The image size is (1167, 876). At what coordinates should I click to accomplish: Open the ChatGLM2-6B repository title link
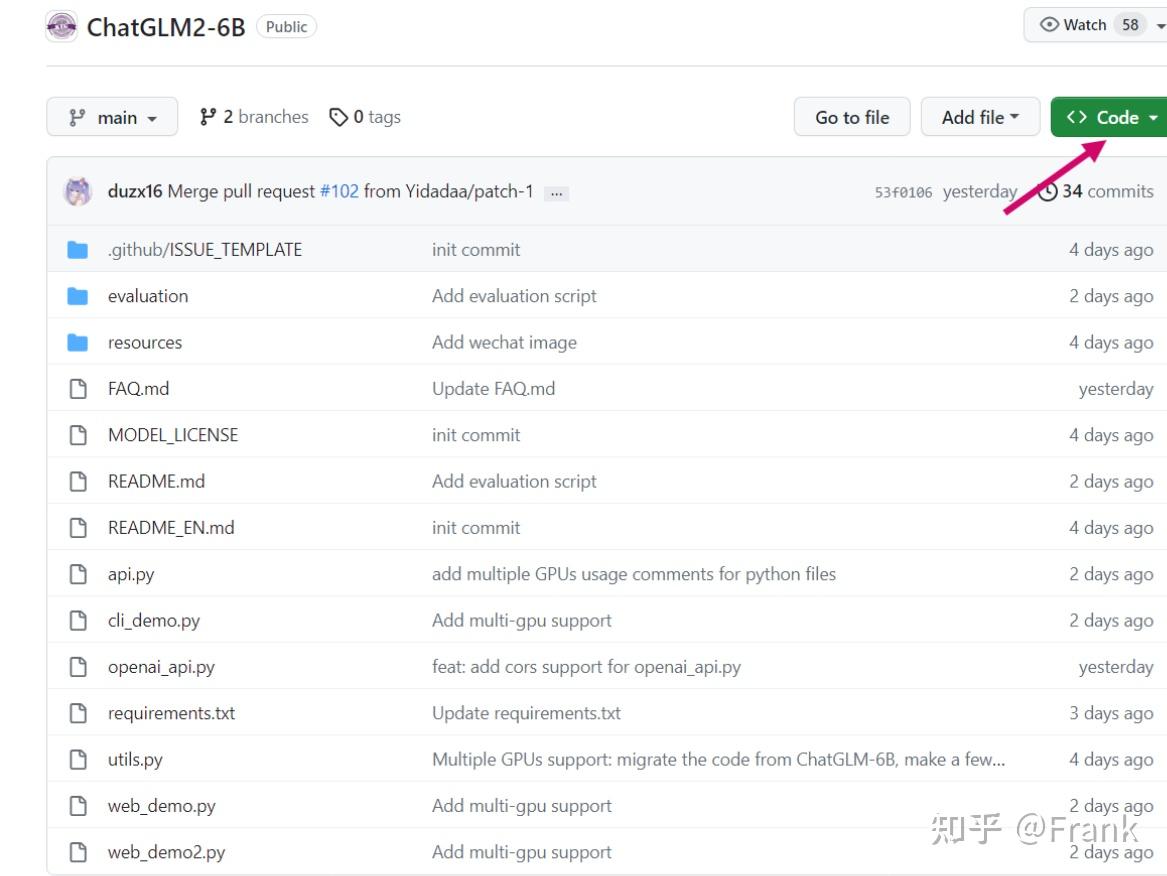tap(166, 28)
